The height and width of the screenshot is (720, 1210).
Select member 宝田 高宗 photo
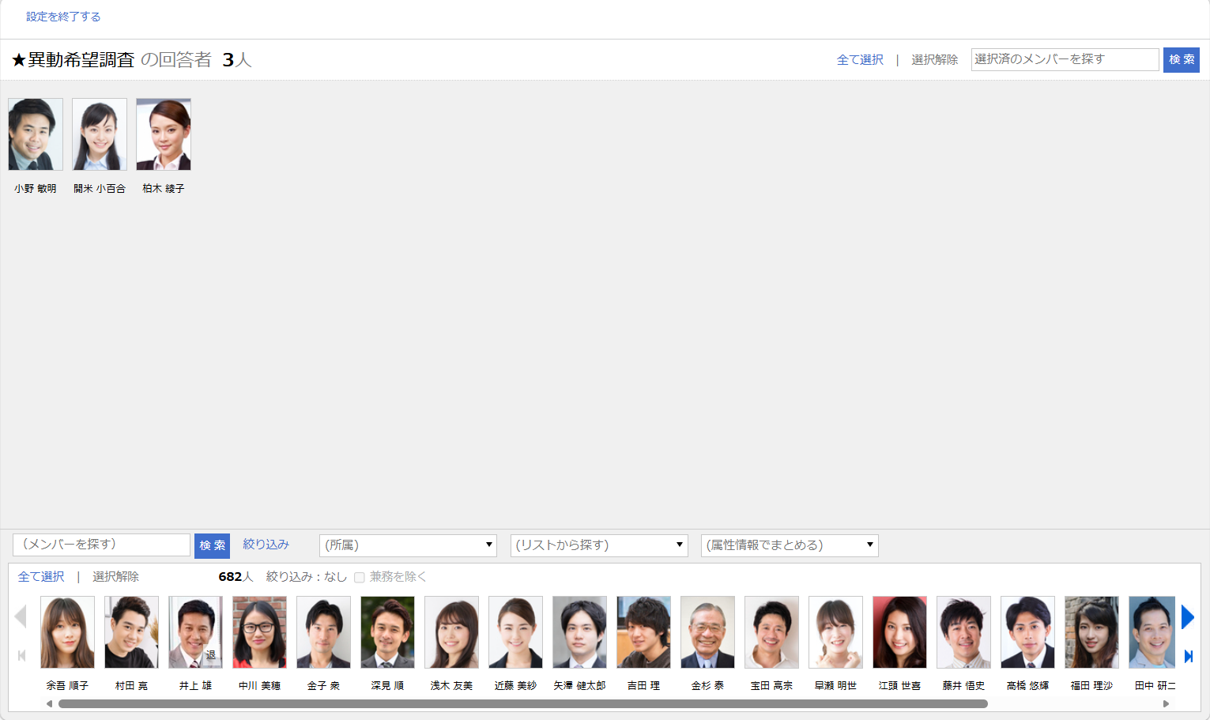pos(772,632)
